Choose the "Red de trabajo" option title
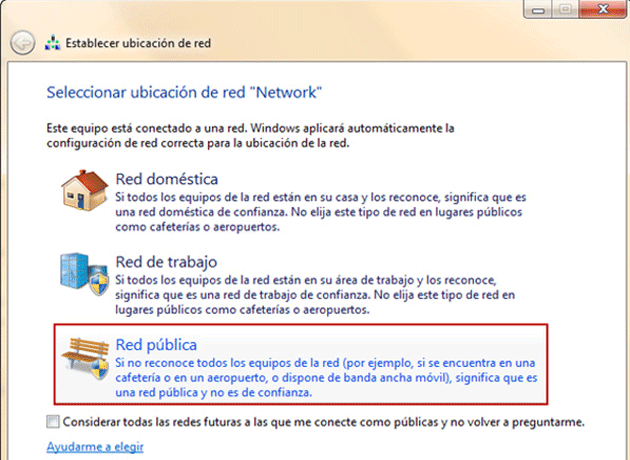This screenshot has height=460, width=630. tap(166, 262)
